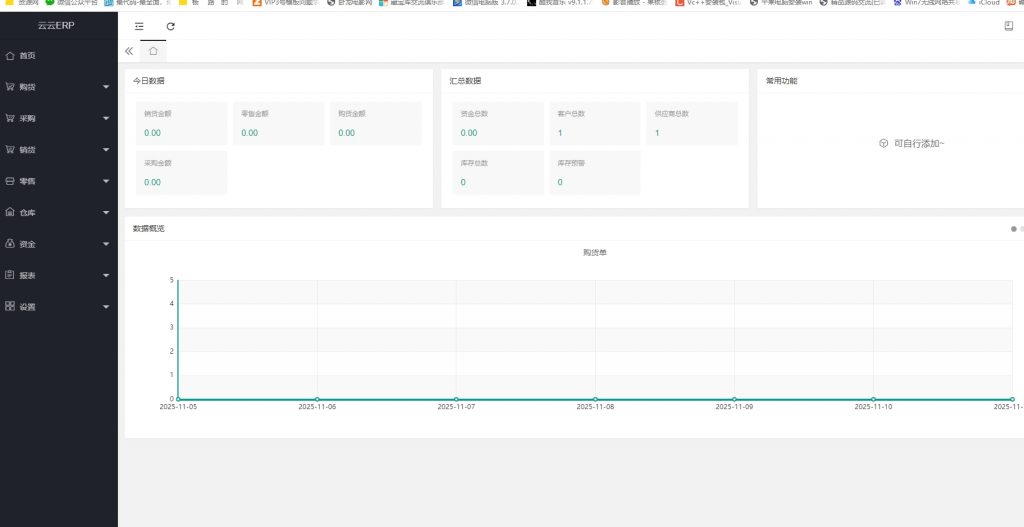Screen dimensions: 1024x527
Task: Click the chart data point for 2025-11-07
Action: click(456, 399)
